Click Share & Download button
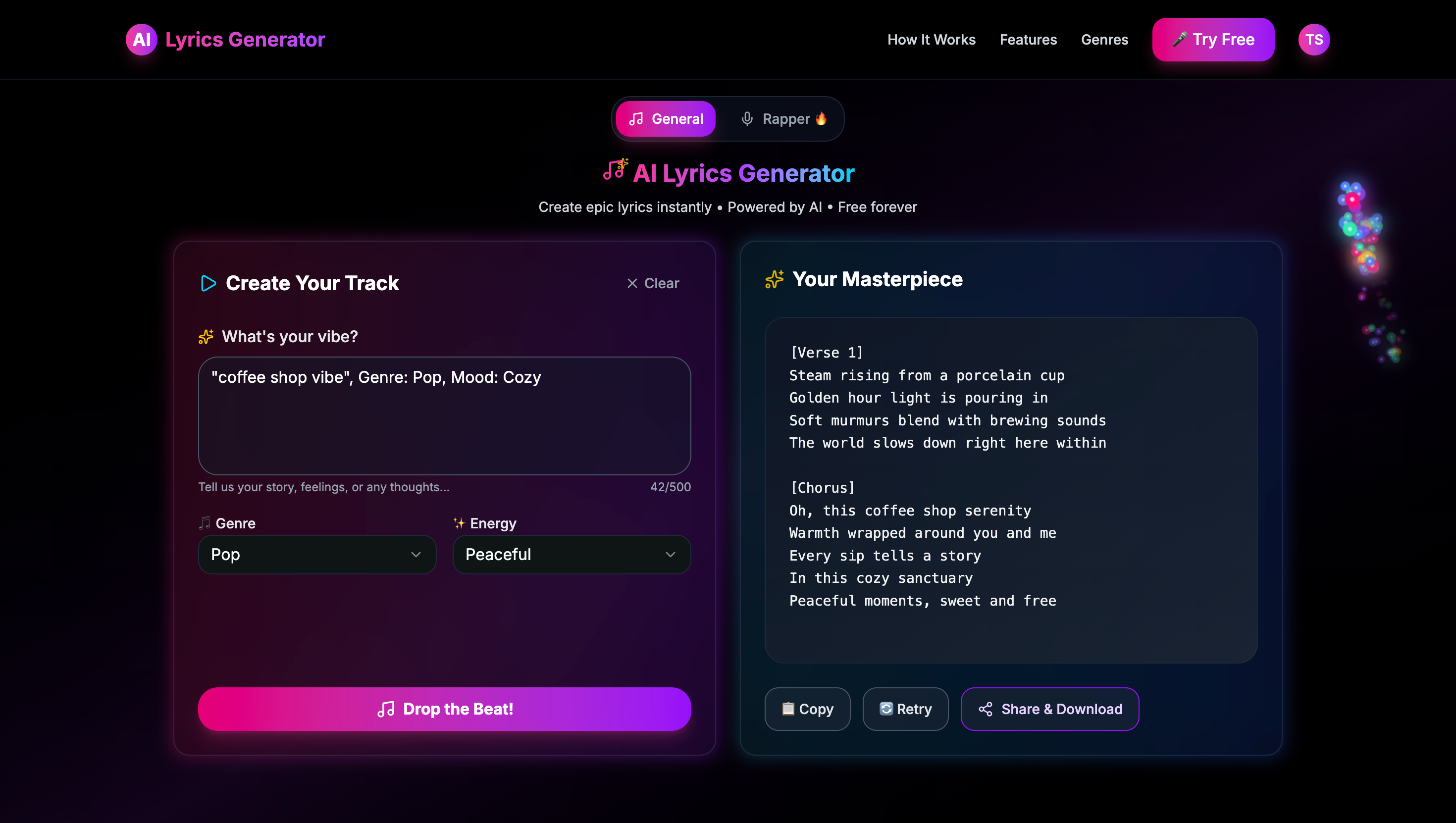1456x823 pixels. point(1049,709)
